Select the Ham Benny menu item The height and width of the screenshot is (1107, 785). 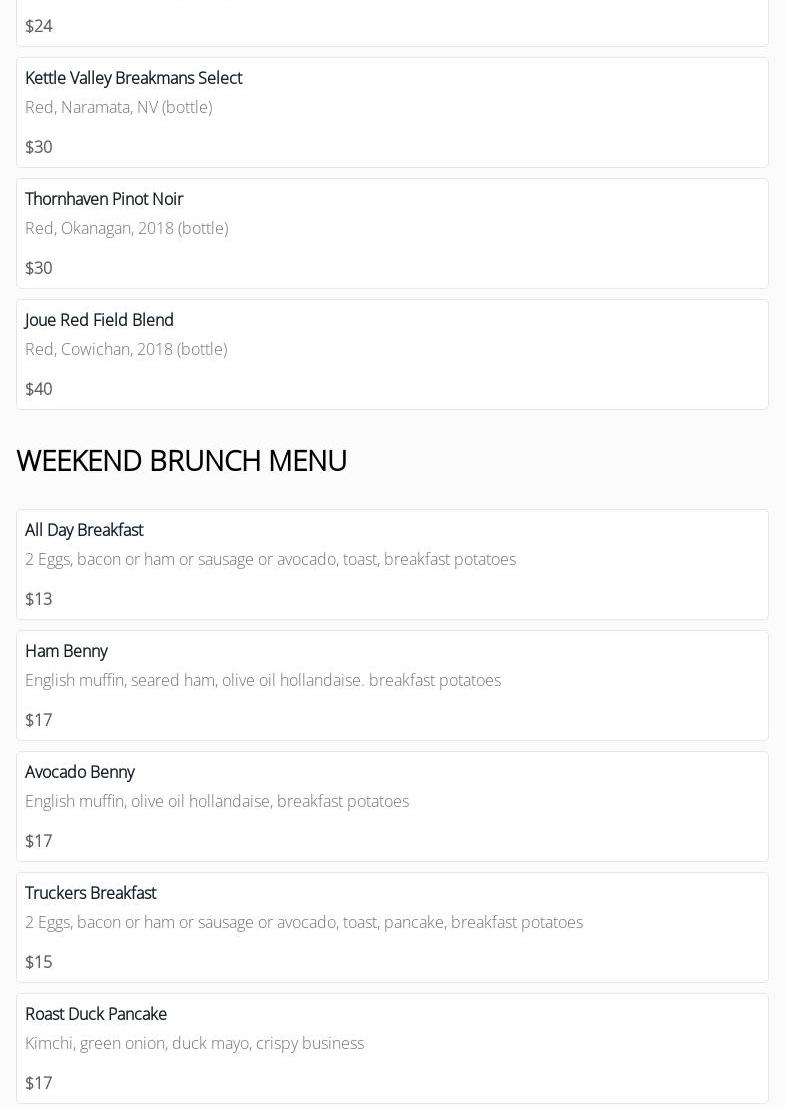(66, 651)
